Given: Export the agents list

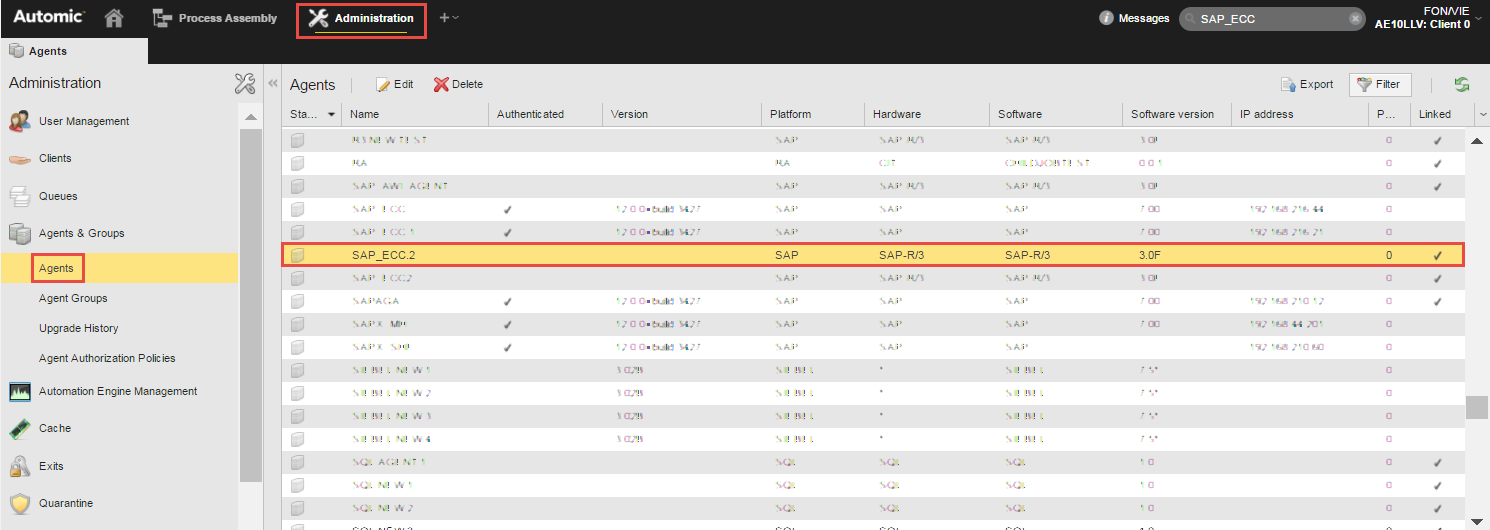Looking at the screenshot, I should point(1307,84).
